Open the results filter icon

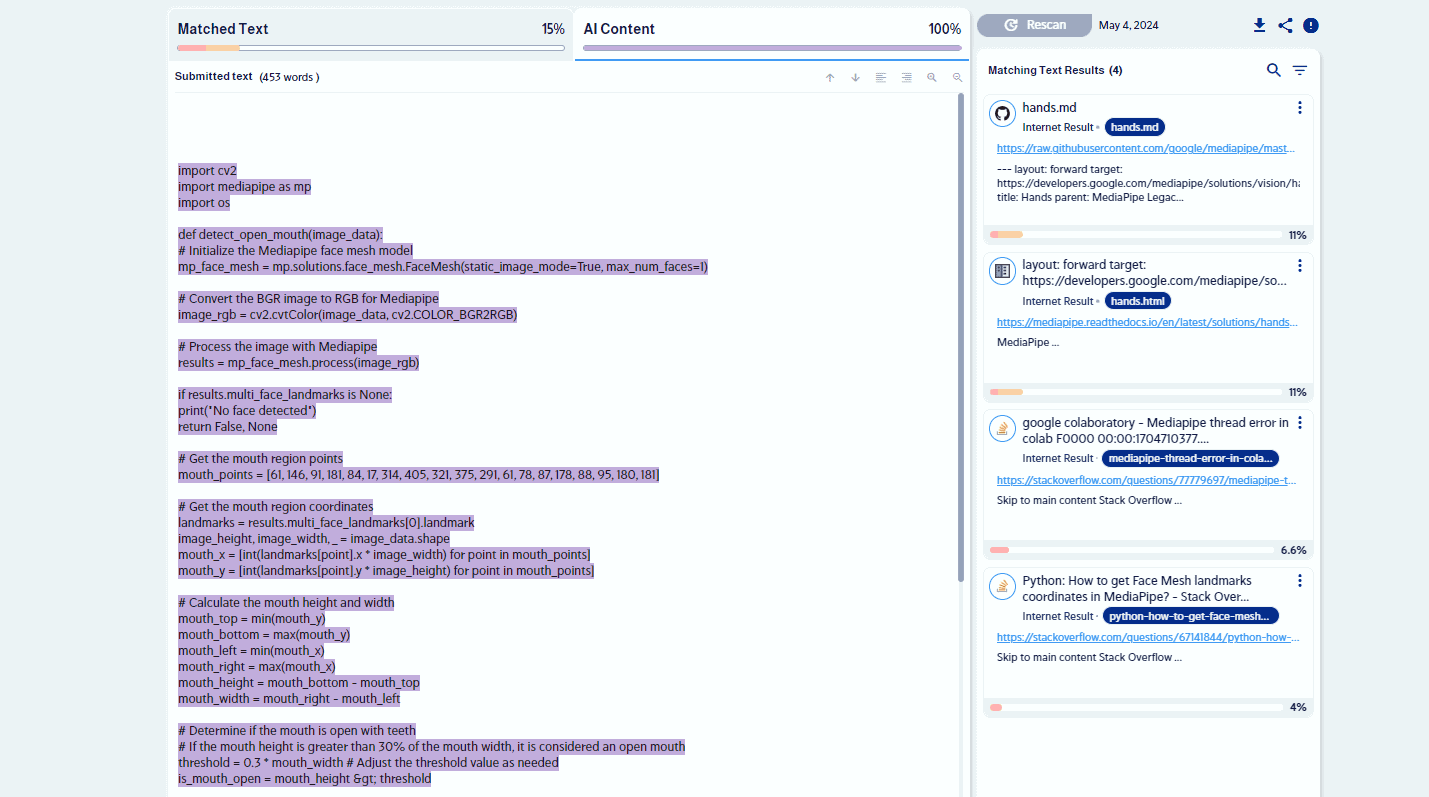click(1299, 70)
